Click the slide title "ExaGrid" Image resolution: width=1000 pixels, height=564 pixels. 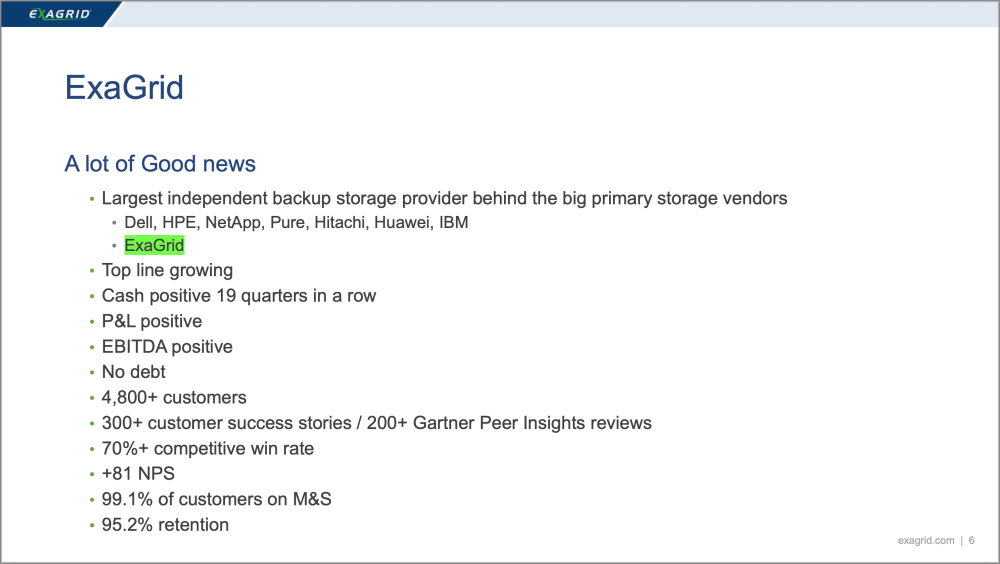[x=124, y=88]
